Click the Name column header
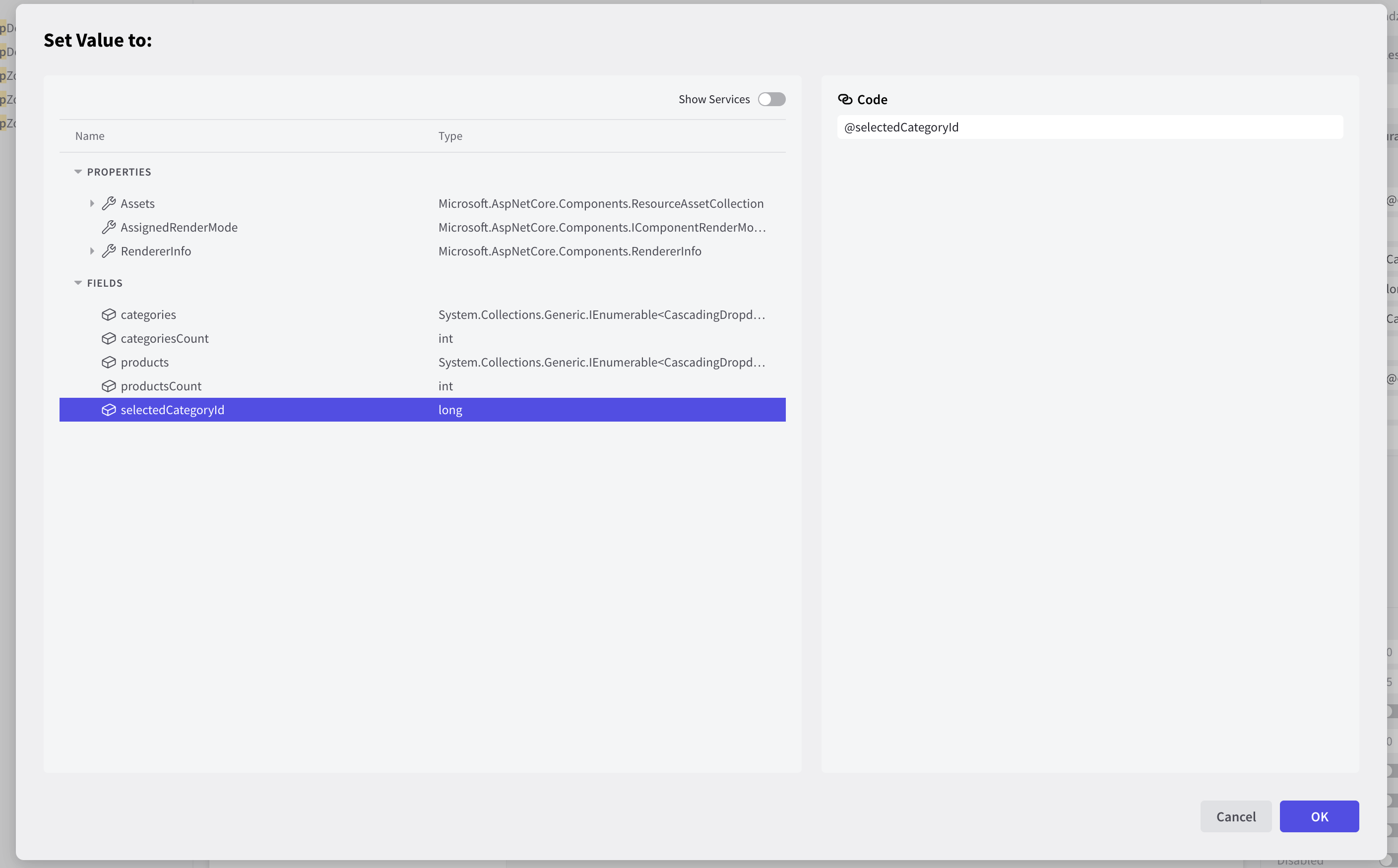This screenshot has width=1398, height=868. click(90, 136)
